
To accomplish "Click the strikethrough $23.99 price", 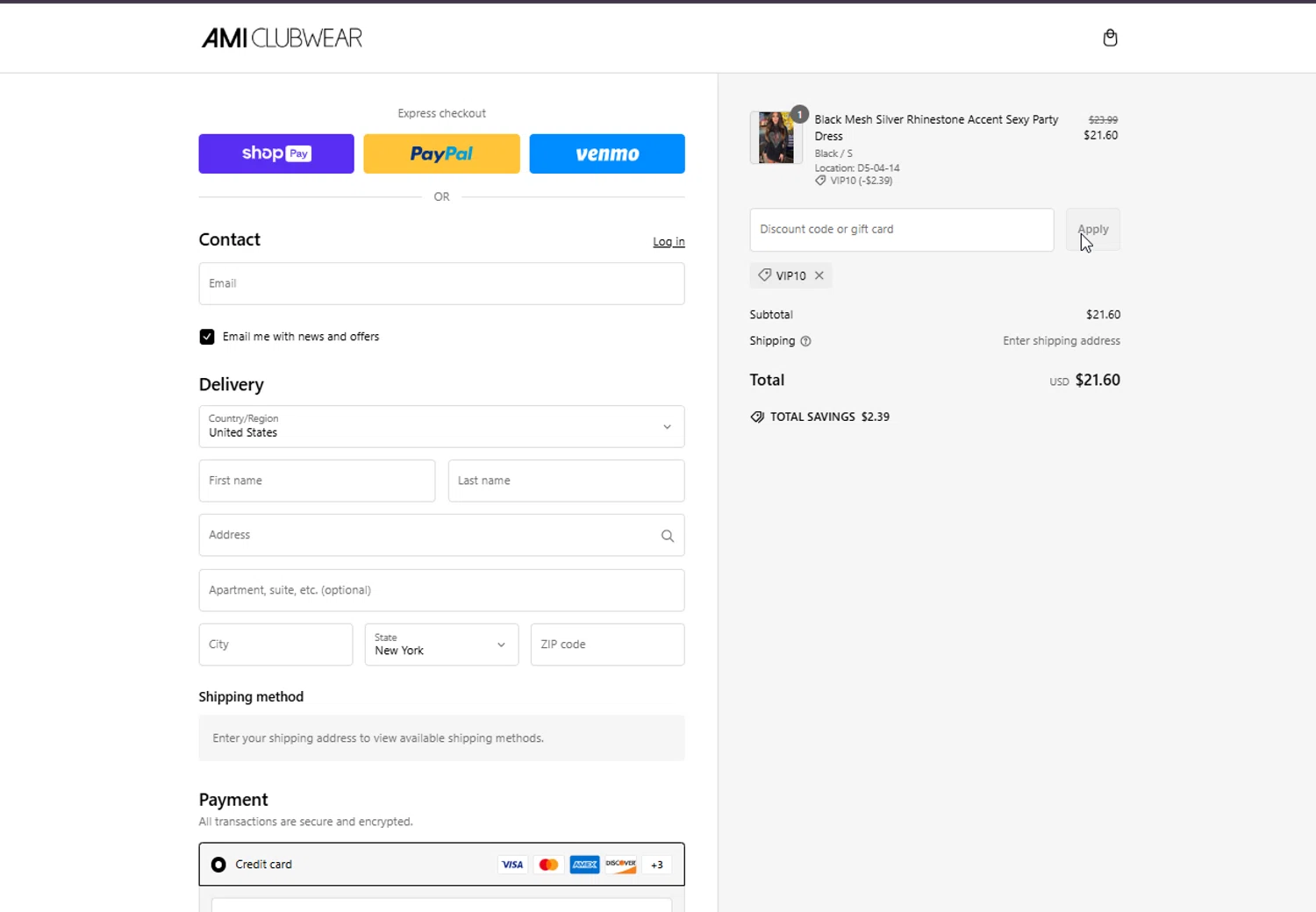I will (x=1103, y=120).
